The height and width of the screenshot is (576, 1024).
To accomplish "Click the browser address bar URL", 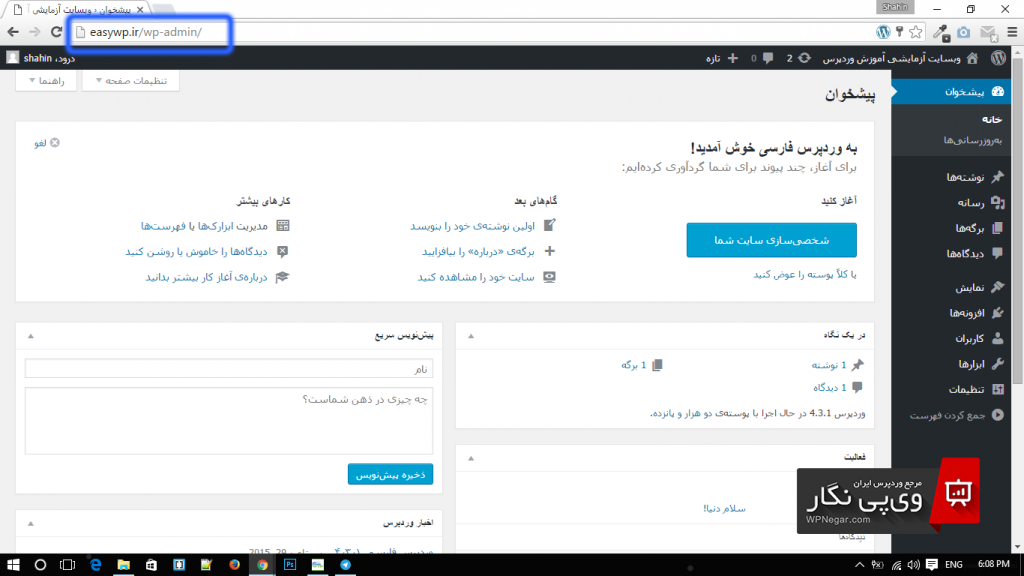I will [x=146, y=32].
